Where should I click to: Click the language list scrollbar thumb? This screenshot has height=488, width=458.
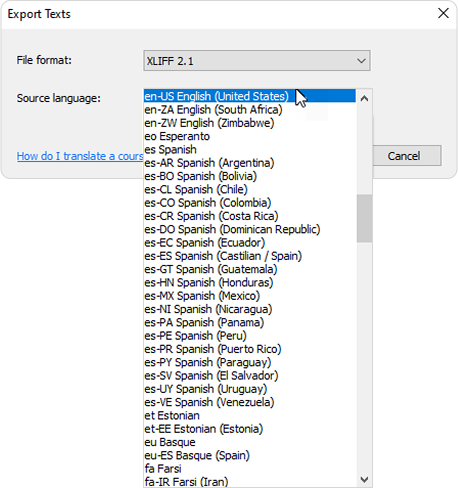click(364, 218)
